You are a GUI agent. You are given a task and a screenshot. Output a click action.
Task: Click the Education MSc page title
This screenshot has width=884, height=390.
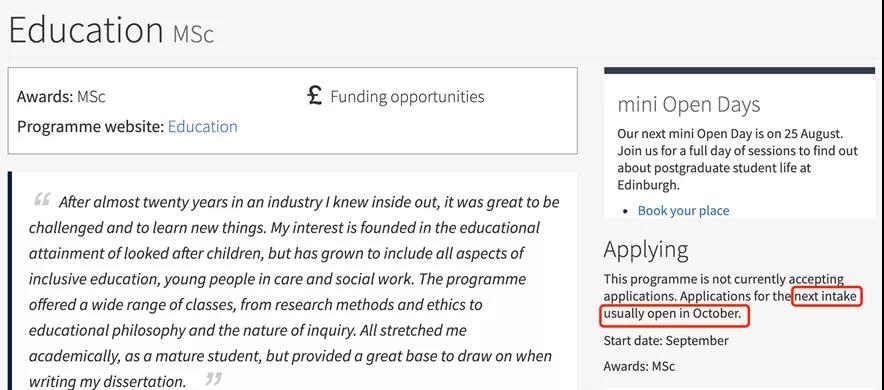(112, 30)
